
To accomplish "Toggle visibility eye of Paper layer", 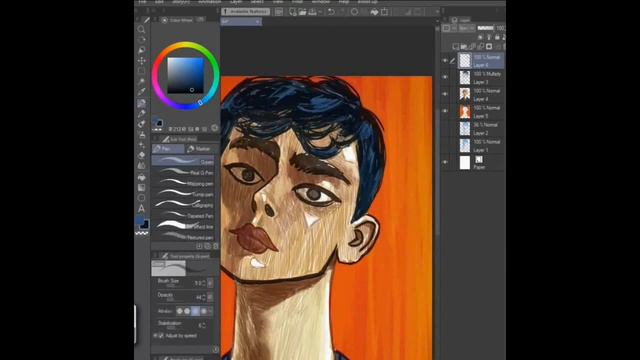I will click(x=445, y=162).
